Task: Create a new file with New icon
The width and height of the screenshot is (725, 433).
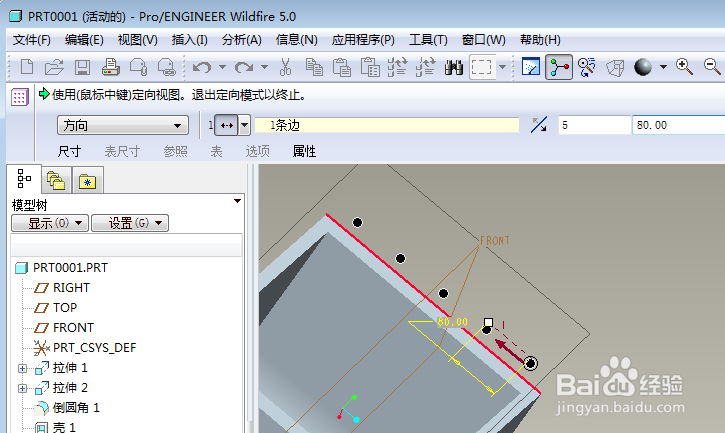Action: point(27,68)
